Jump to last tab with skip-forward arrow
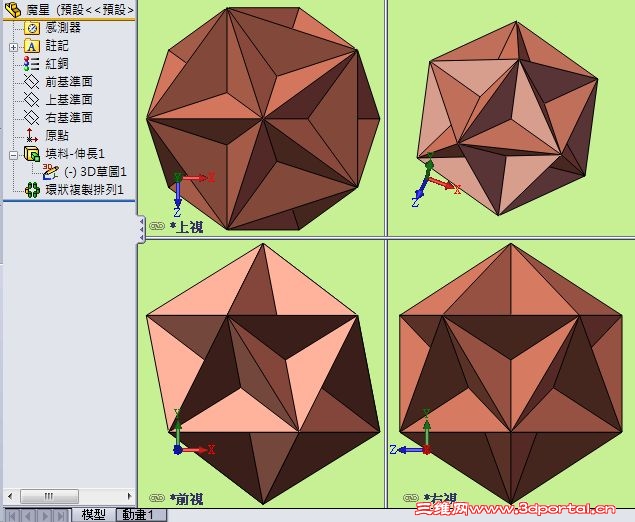 coord(62,516)
